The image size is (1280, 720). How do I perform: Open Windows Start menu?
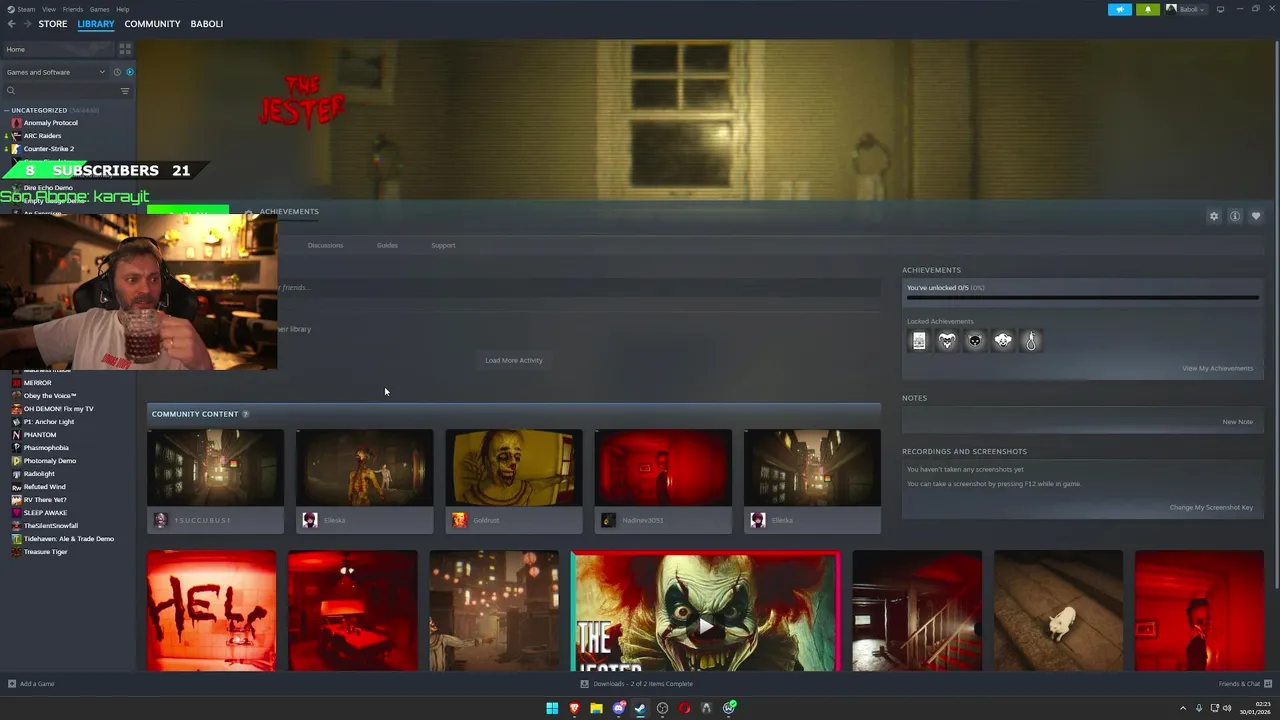[x=552, y=708]
